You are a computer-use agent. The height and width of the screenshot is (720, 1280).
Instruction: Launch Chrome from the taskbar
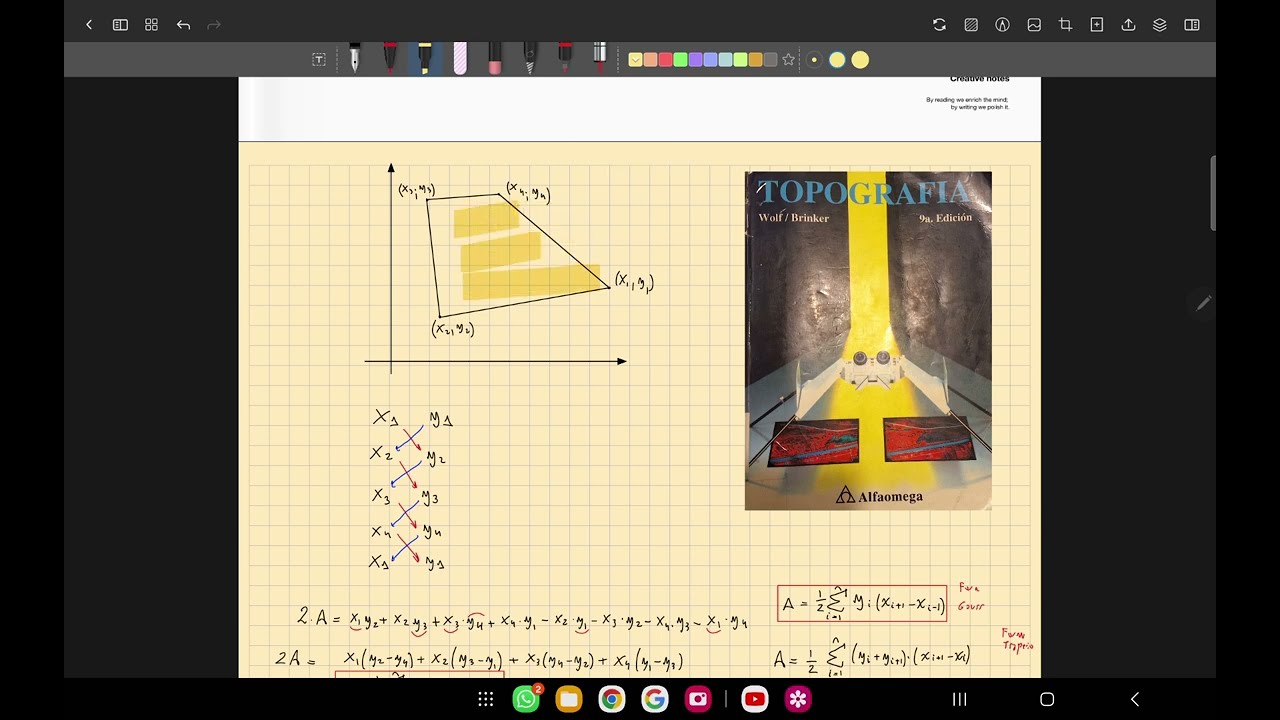pos(612,699)
